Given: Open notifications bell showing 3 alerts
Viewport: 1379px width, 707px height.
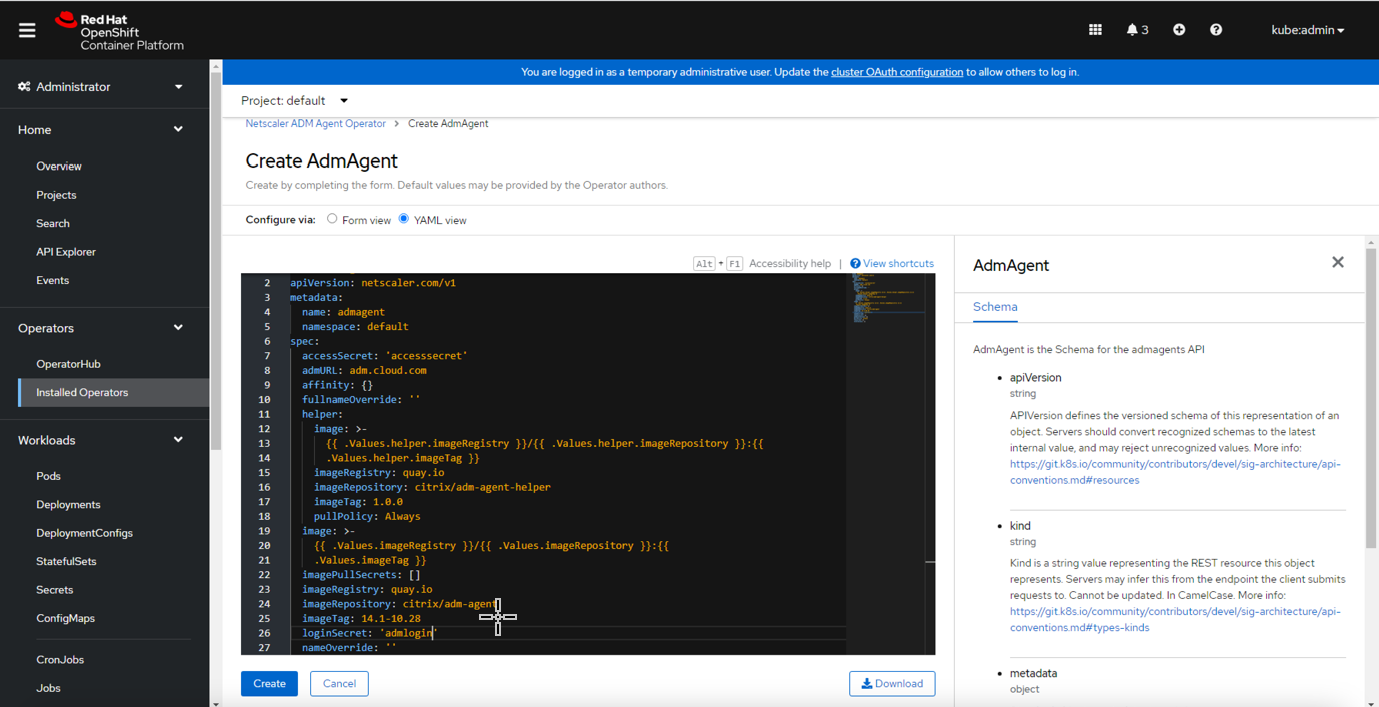Looking at the screenshot, I should 1137,30.
